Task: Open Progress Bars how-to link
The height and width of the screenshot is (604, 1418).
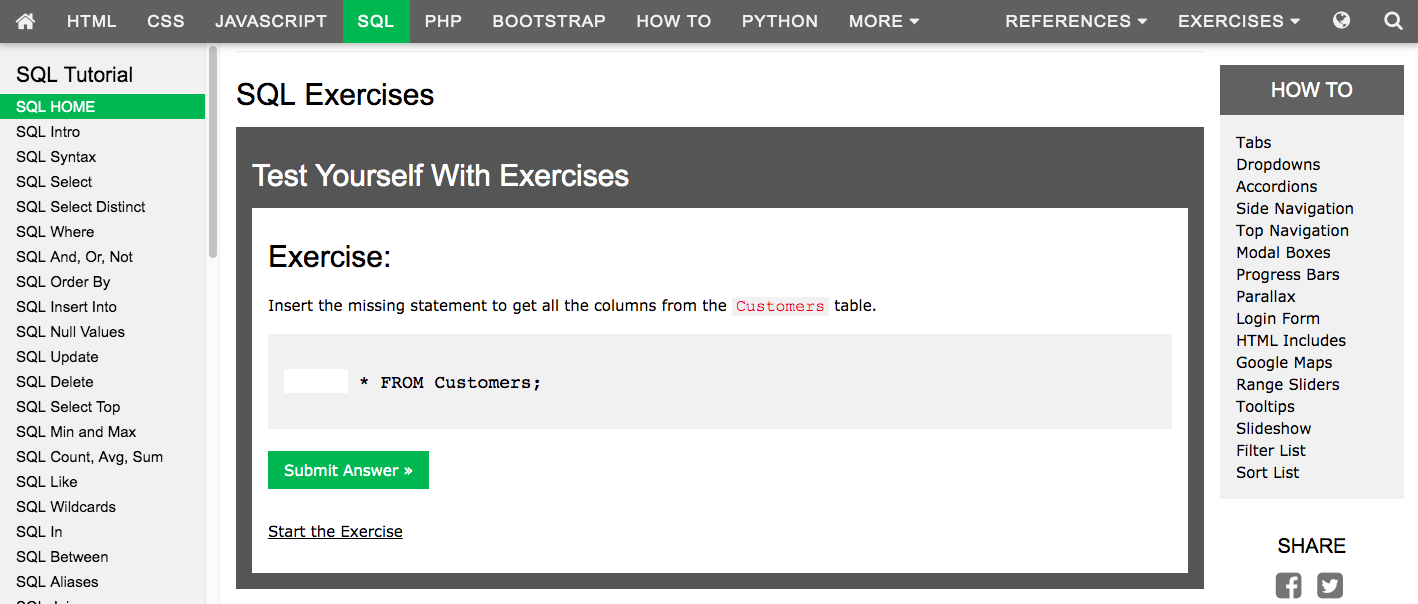Action: [x=1287, y=274]
